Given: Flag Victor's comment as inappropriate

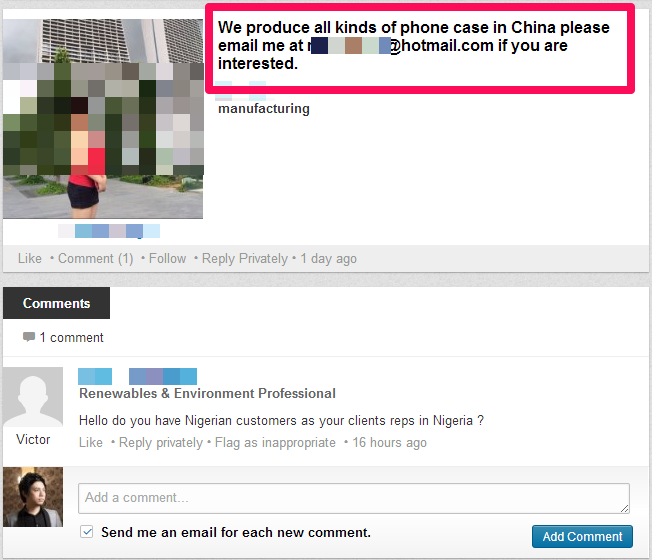Looking at the screenshot, I should [x=275, y=442].
